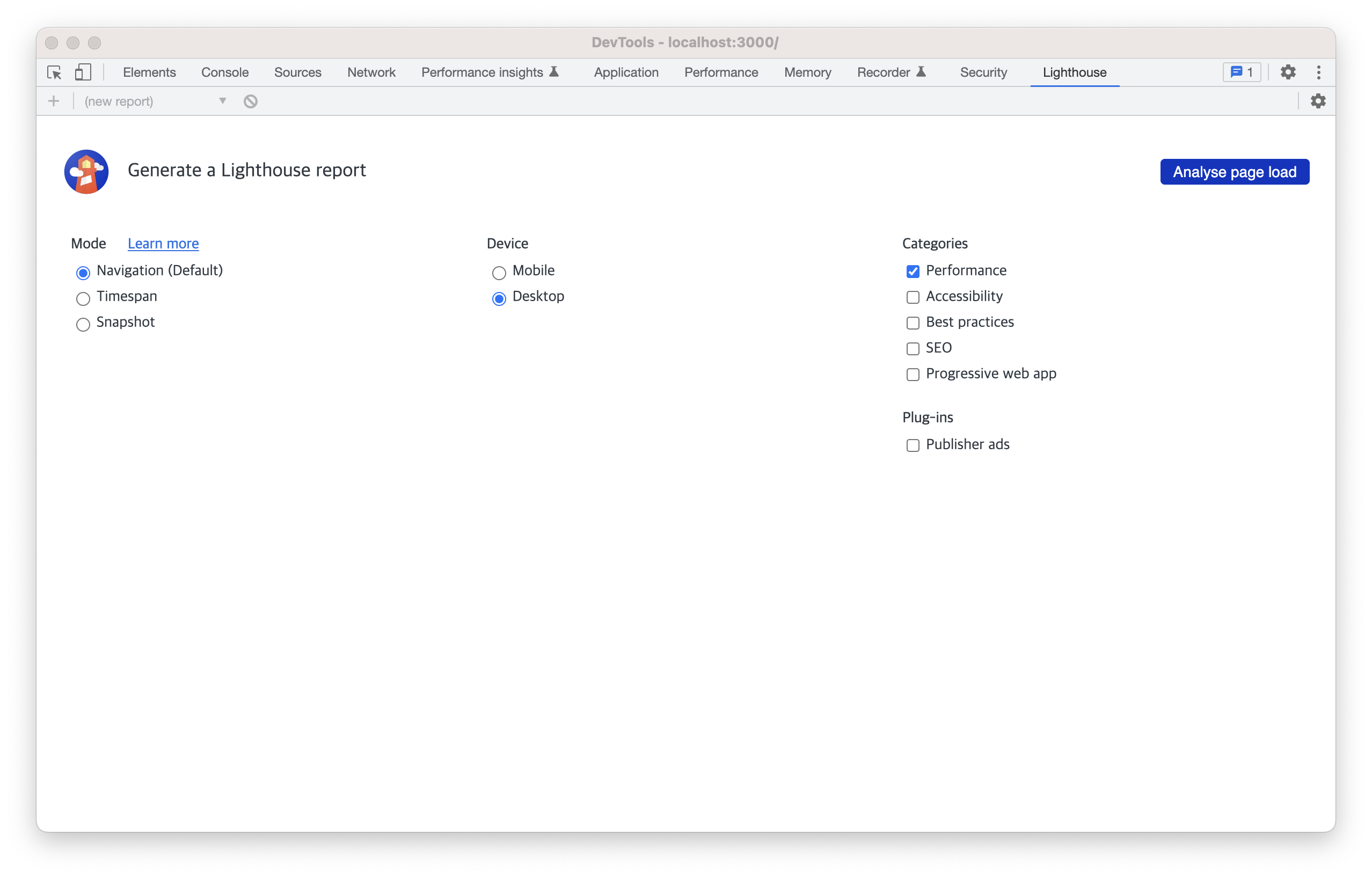Expand the (new report) dropdown
1372x877 pixels.
coord(155,101)
